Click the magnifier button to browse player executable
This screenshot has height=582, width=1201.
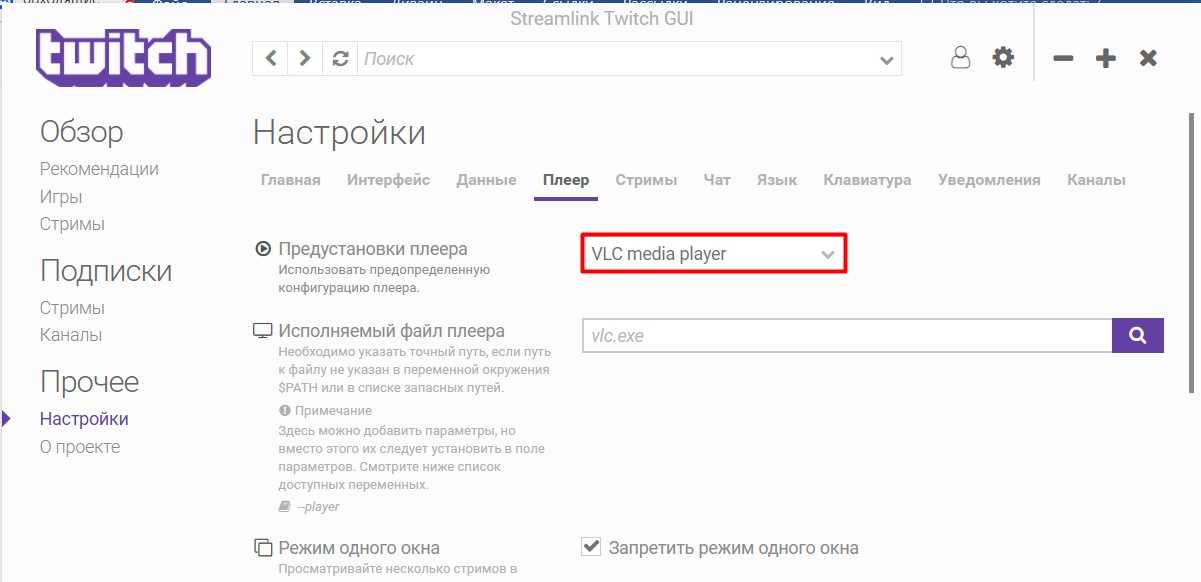(1138, 336)
